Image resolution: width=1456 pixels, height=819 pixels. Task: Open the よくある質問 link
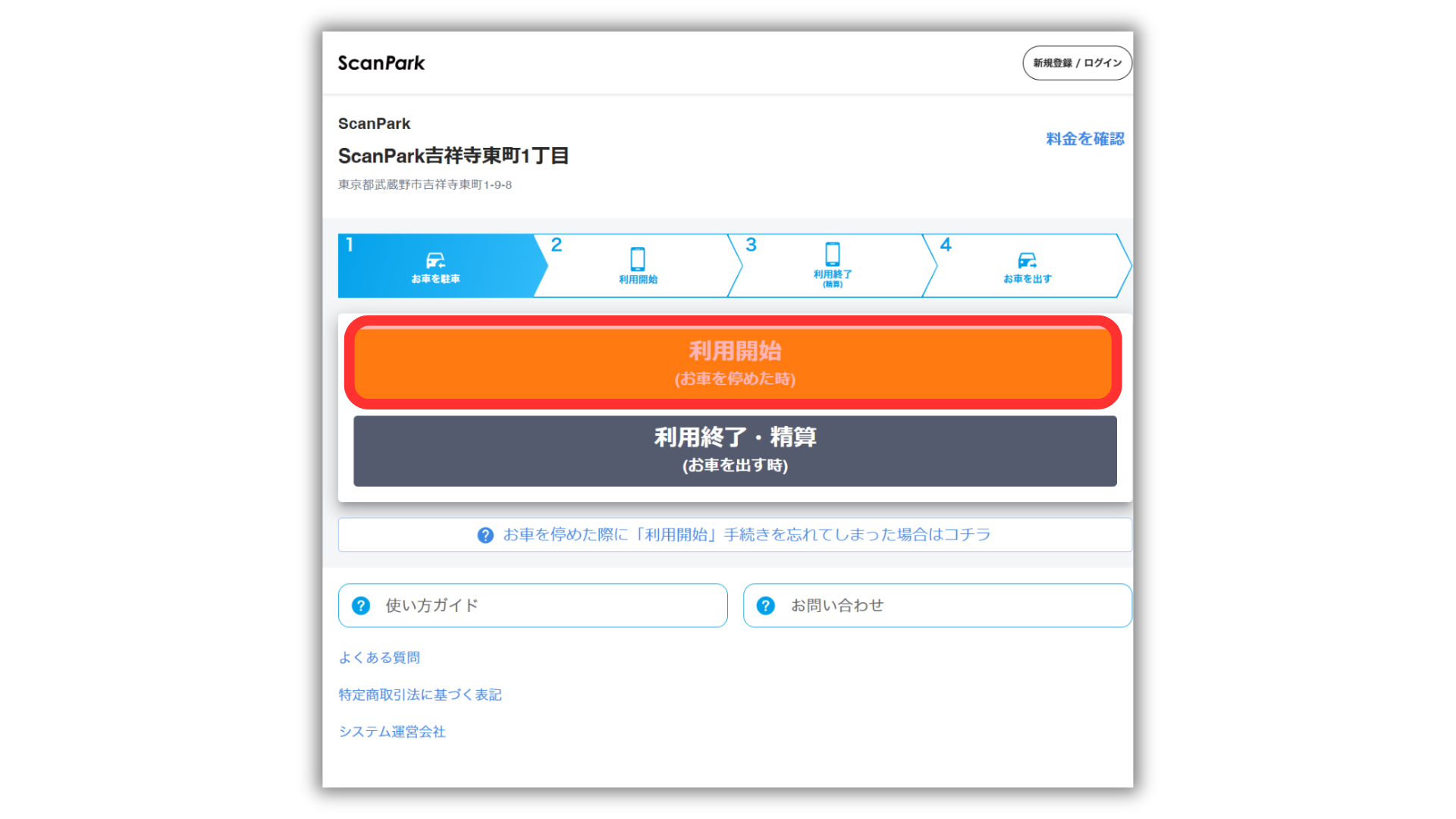pyautogui.click(x=379, y=657)
